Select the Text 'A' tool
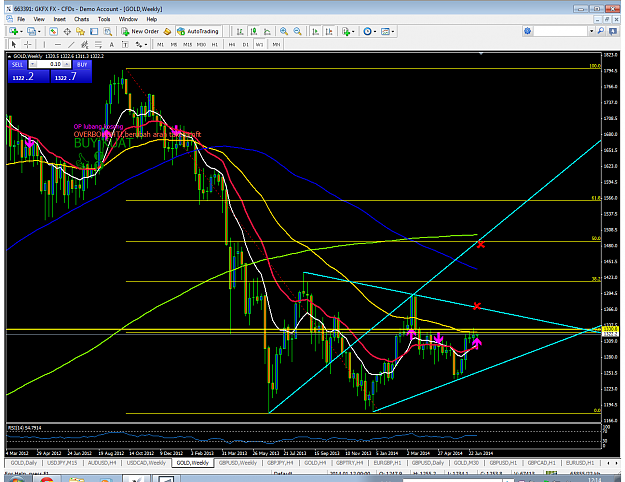The image size is (625, 482). click(x=112, y=44)
